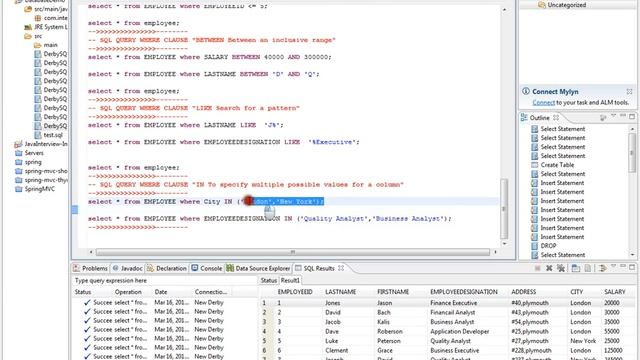Select the DROP entry in Outline
The height and width of the screenshot is (360, 640).
pyautogui.click(x=548, y=246)
